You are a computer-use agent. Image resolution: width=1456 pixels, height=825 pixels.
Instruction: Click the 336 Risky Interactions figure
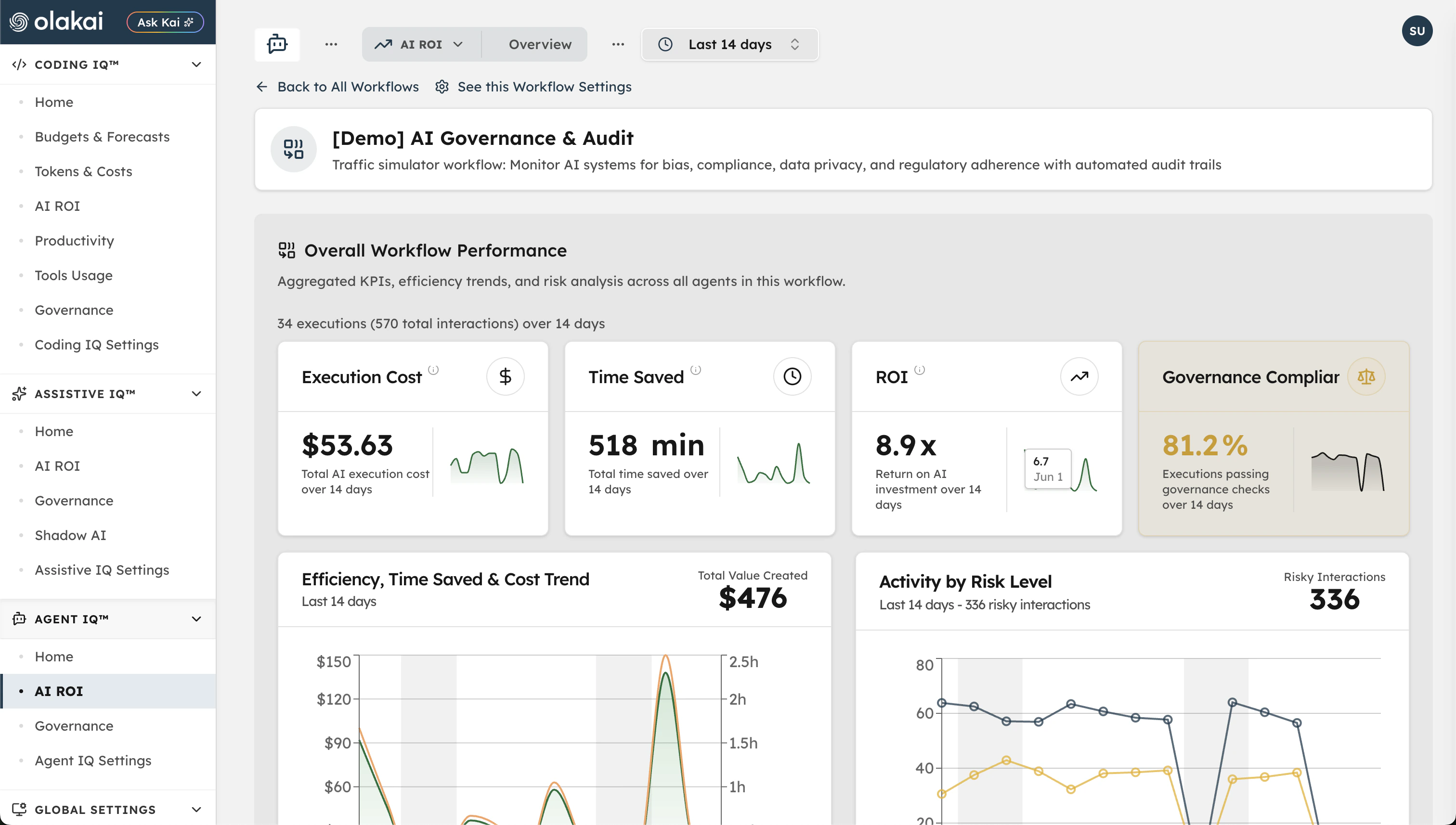1334,599
